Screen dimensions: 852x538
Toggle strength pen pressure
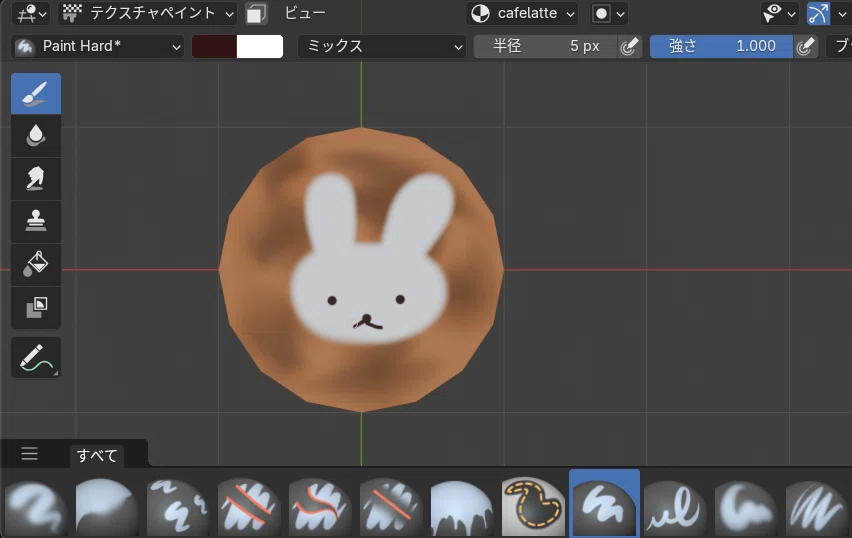tap(805, 46)
